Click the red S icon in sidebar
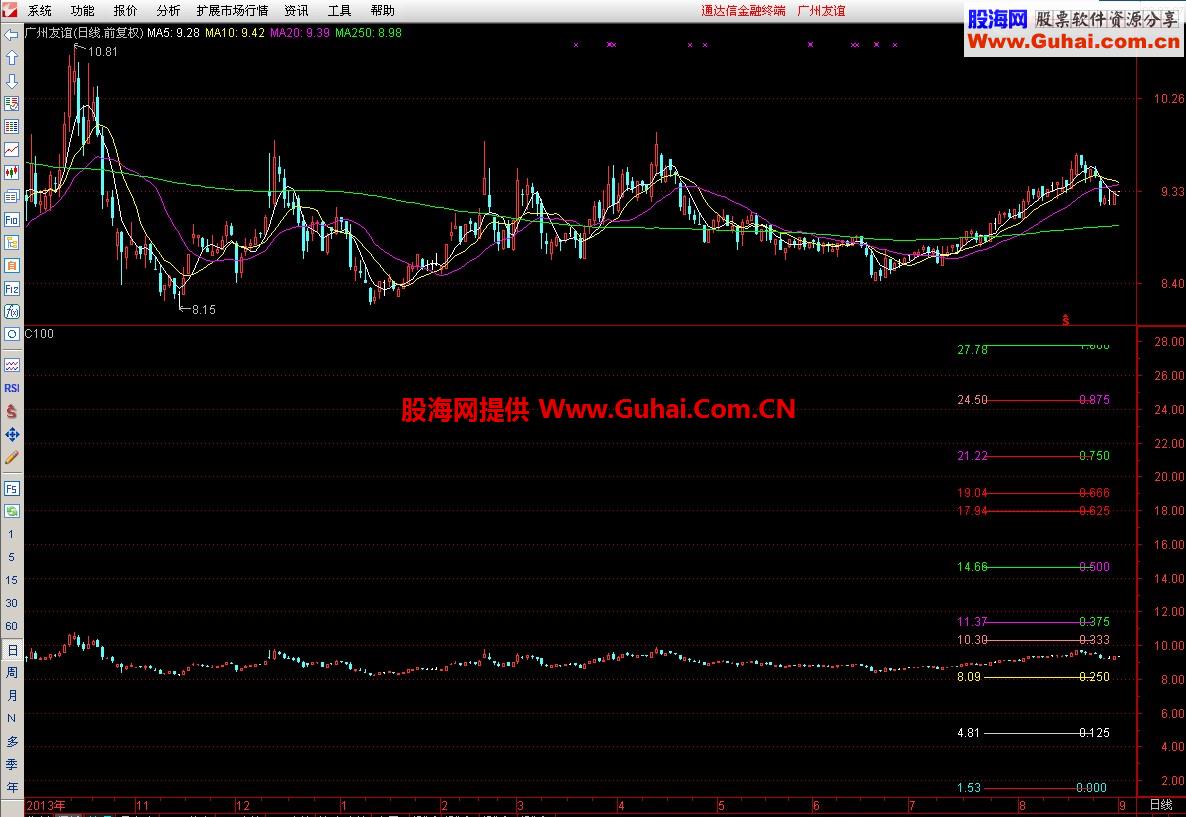Image resolution: width=1186 pixels, height=817 pixels. pyautogui.click(x=11, y=412)
